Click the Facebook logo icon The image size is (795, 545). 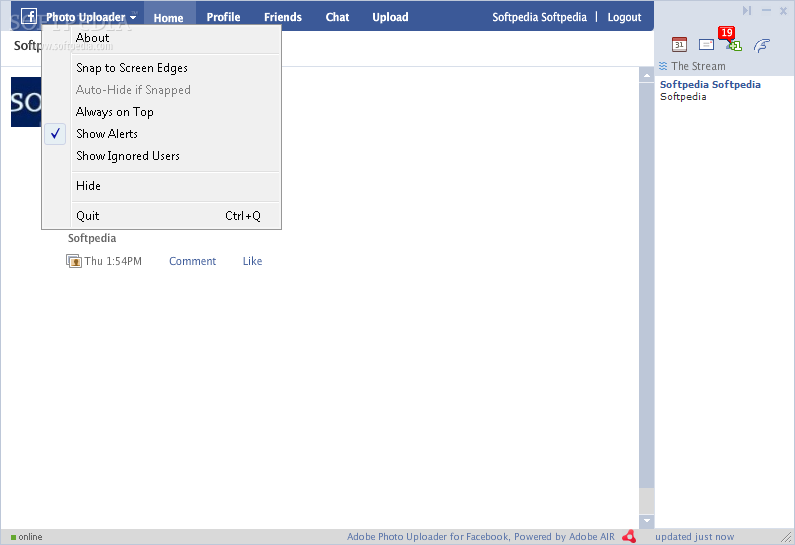click(29, 17)
